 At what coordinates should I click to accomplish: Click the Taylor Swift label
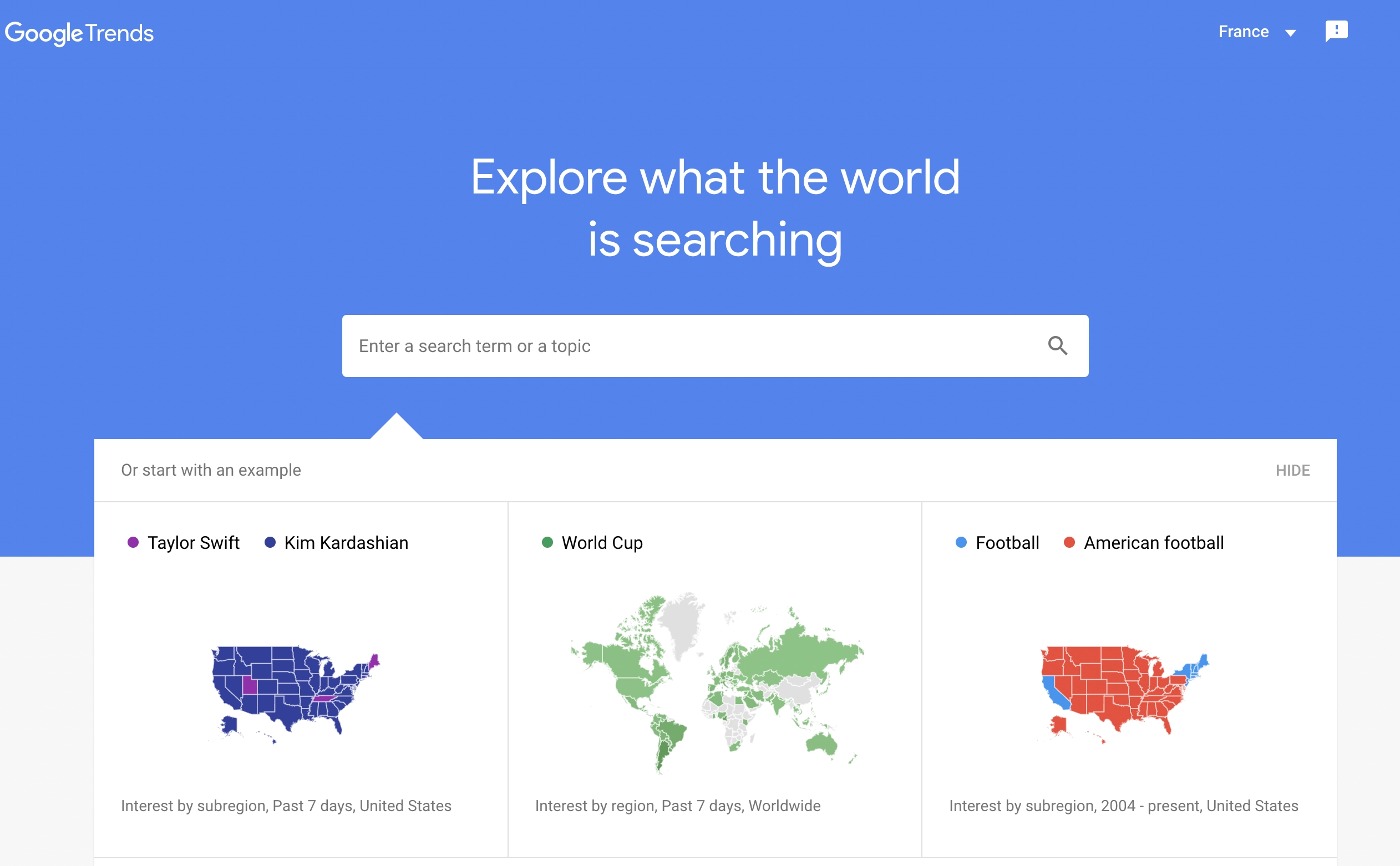[193, 542]
